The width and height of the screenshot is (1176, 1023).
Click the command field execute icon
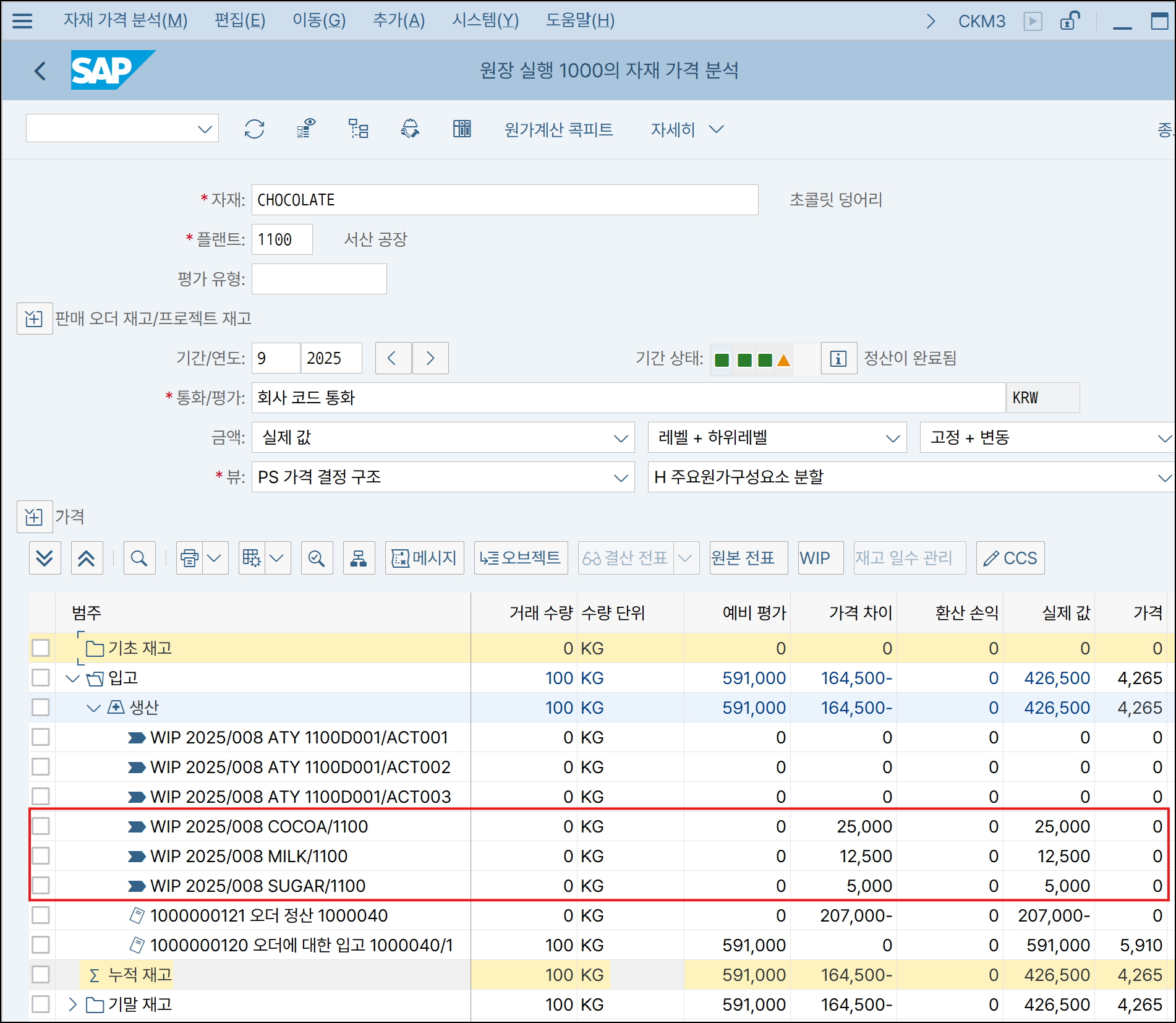[x=1033, y=22]
